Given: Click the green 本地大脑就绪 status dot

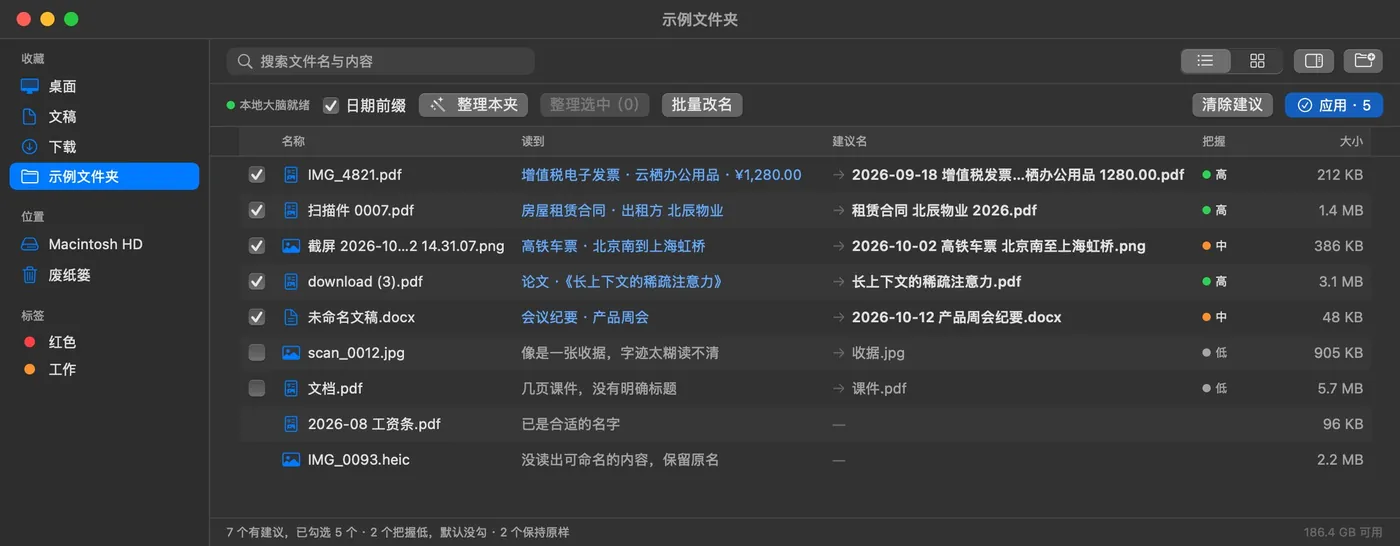Looking at the screenshot, I should [230, 105].
